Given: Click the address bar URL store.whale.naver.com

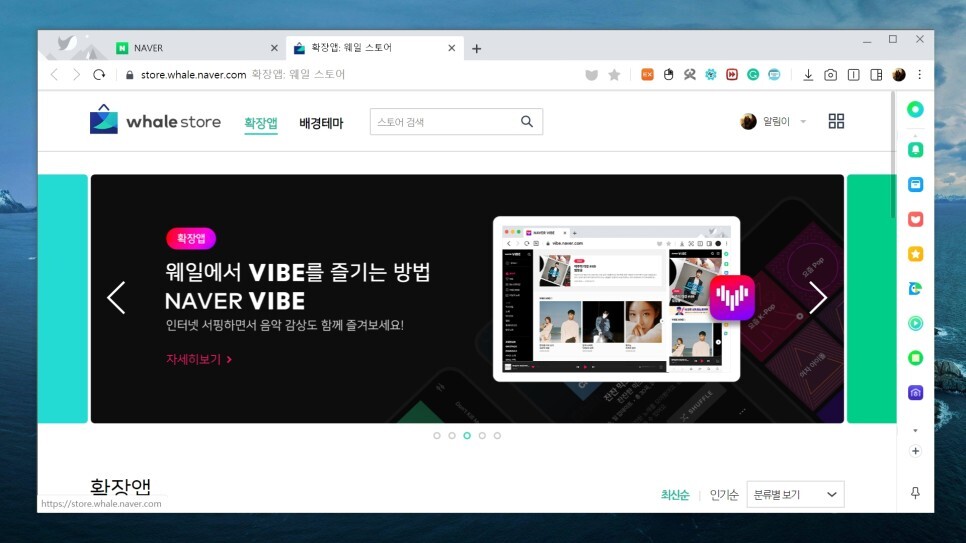Looking at the screenshot, I should (x=193, y=75).
